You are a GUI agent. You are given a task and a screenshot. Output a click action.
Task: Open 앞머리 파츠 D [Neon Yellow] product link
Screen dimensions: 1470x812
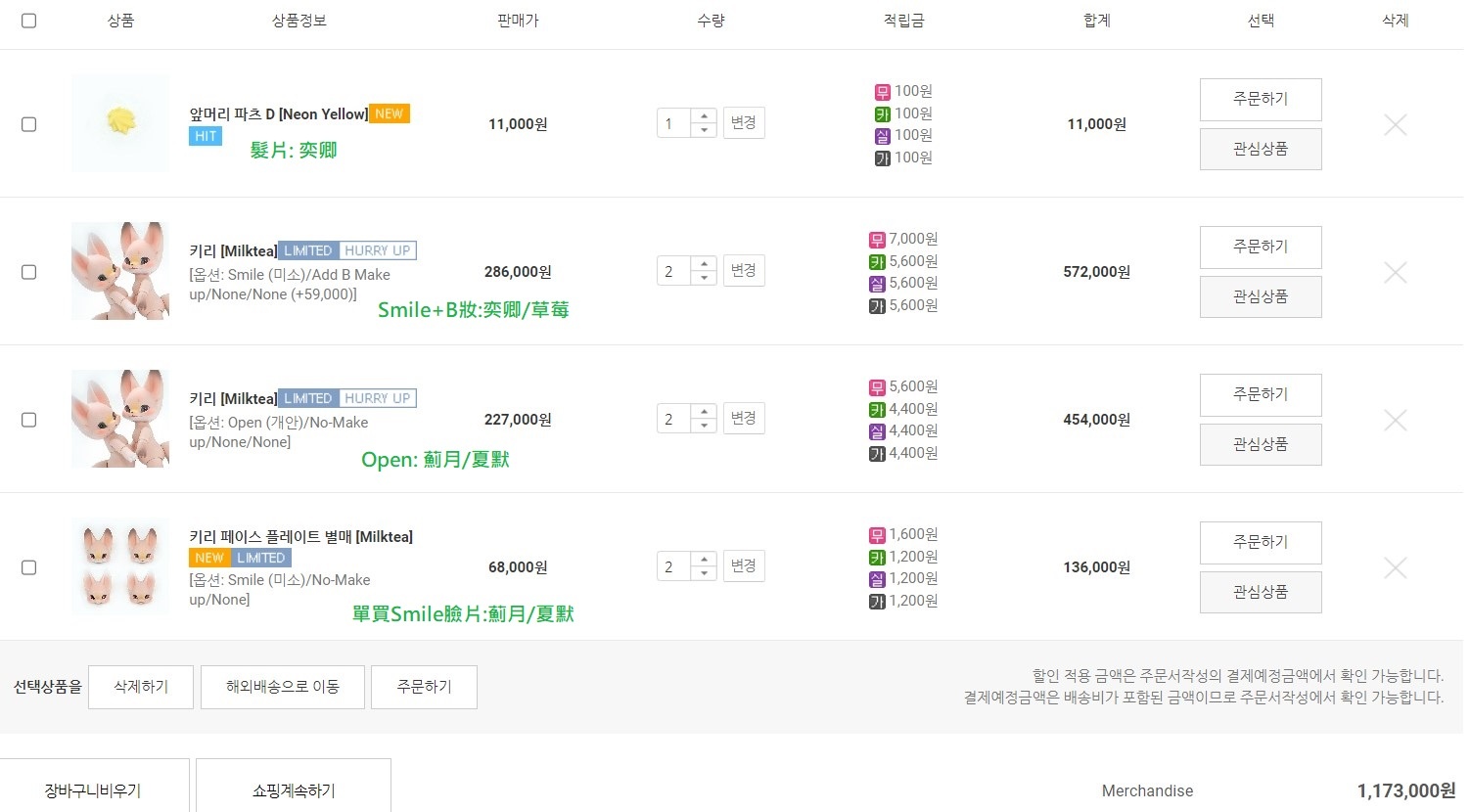(x=279, y=114)
